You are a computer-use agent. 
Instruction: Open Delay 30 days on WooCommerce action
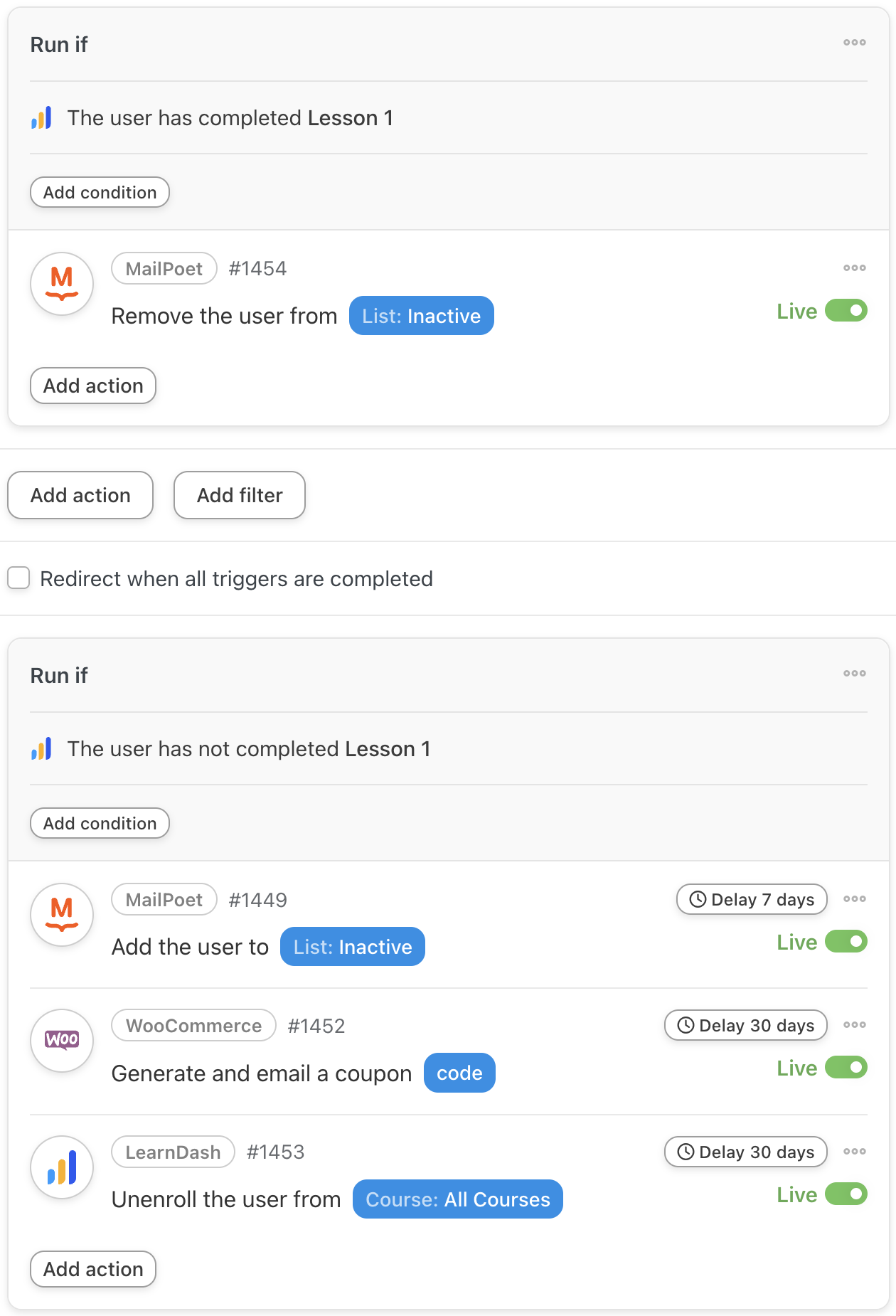pos(746,1026)
